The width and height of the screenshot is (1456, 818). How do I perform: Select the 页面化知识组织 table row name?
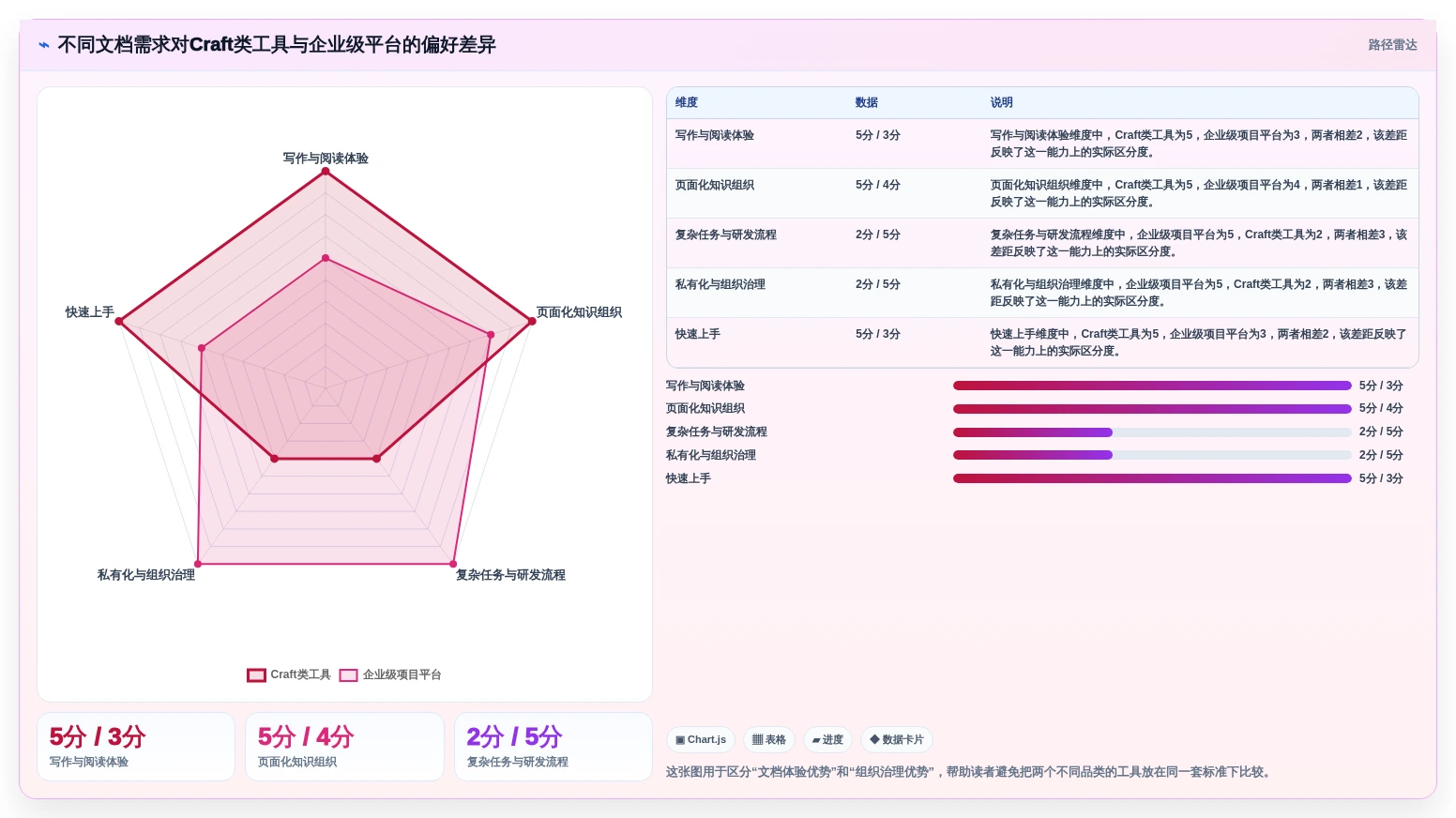point(715,186)
